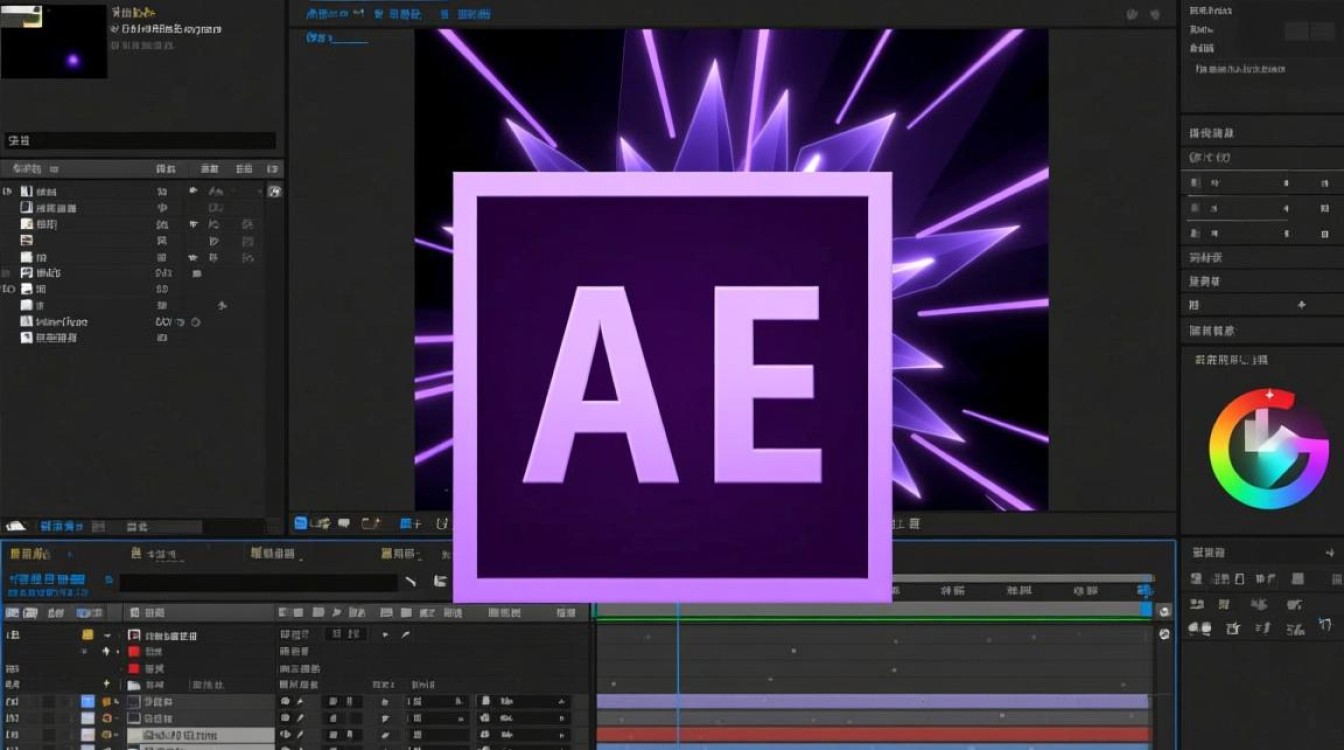
Task: Click the plus icon in right properties panel
Action: pyautogui.click(x=1301, y=305)
